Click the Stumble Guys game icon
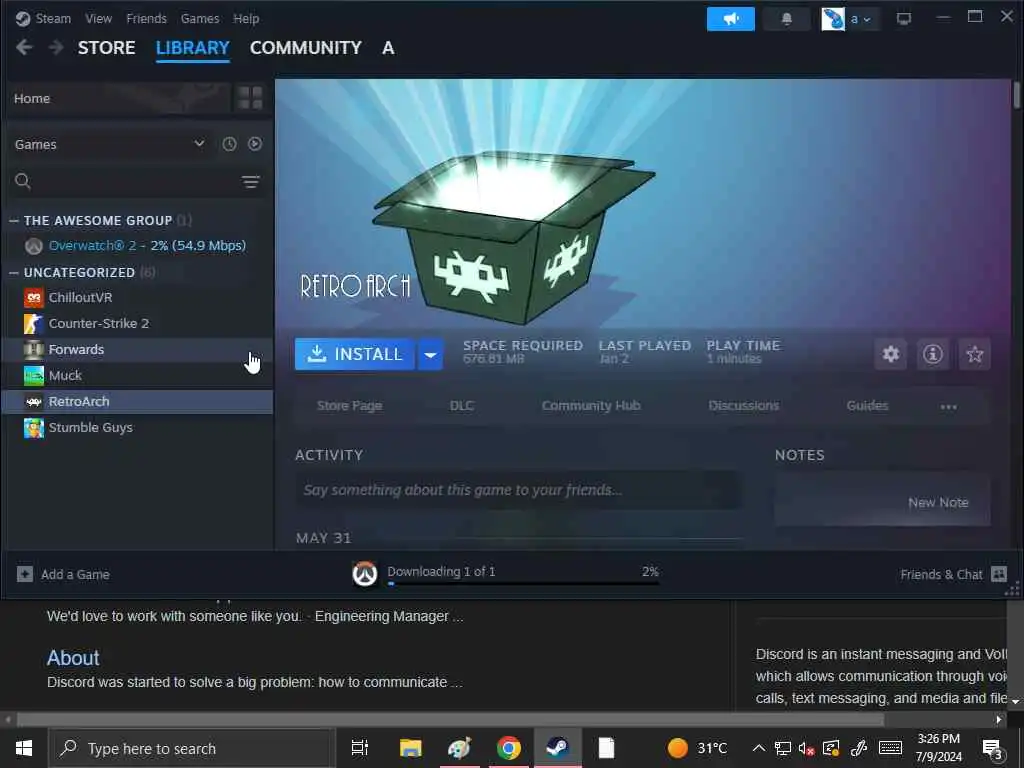This screenshot has width=1024, height=768. pyautogui.click(x=33, y=428)
